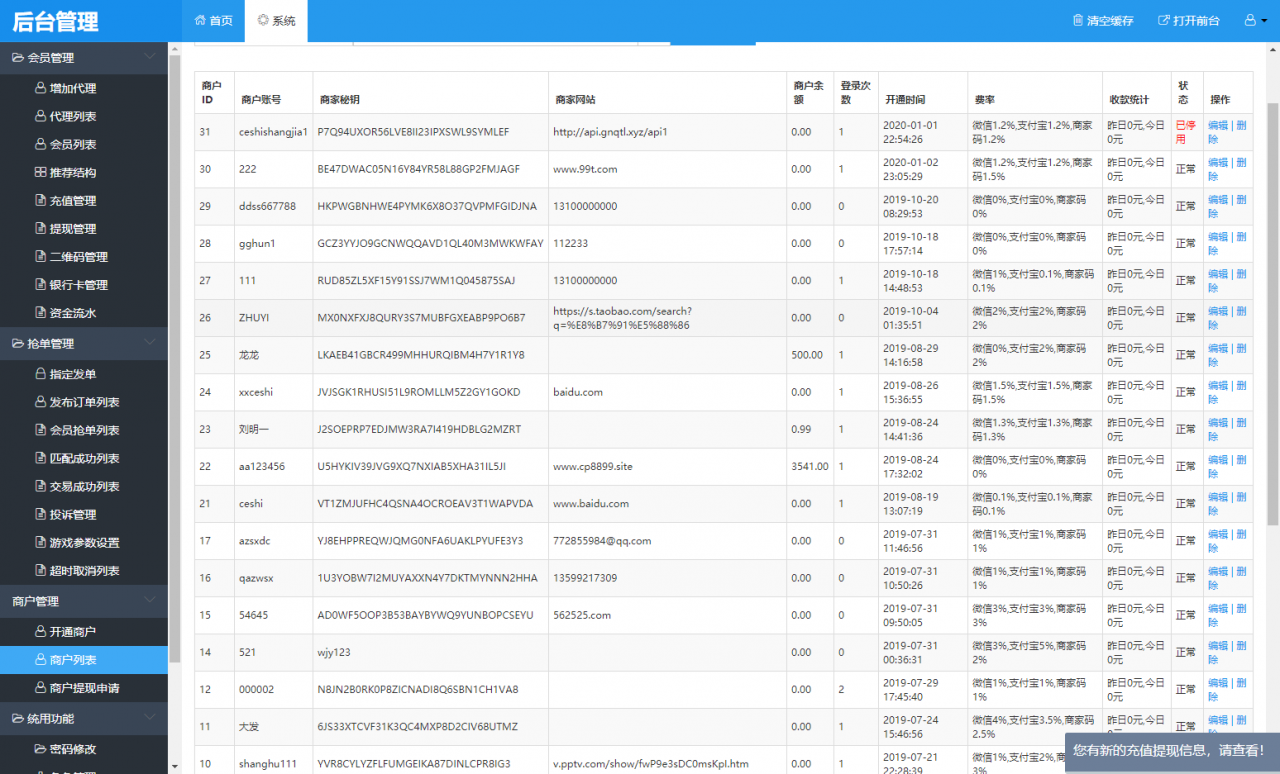Screen dimensions: 1280x774
Task: Click the 密码修改 folder icon
Action: tap(40, 749)
